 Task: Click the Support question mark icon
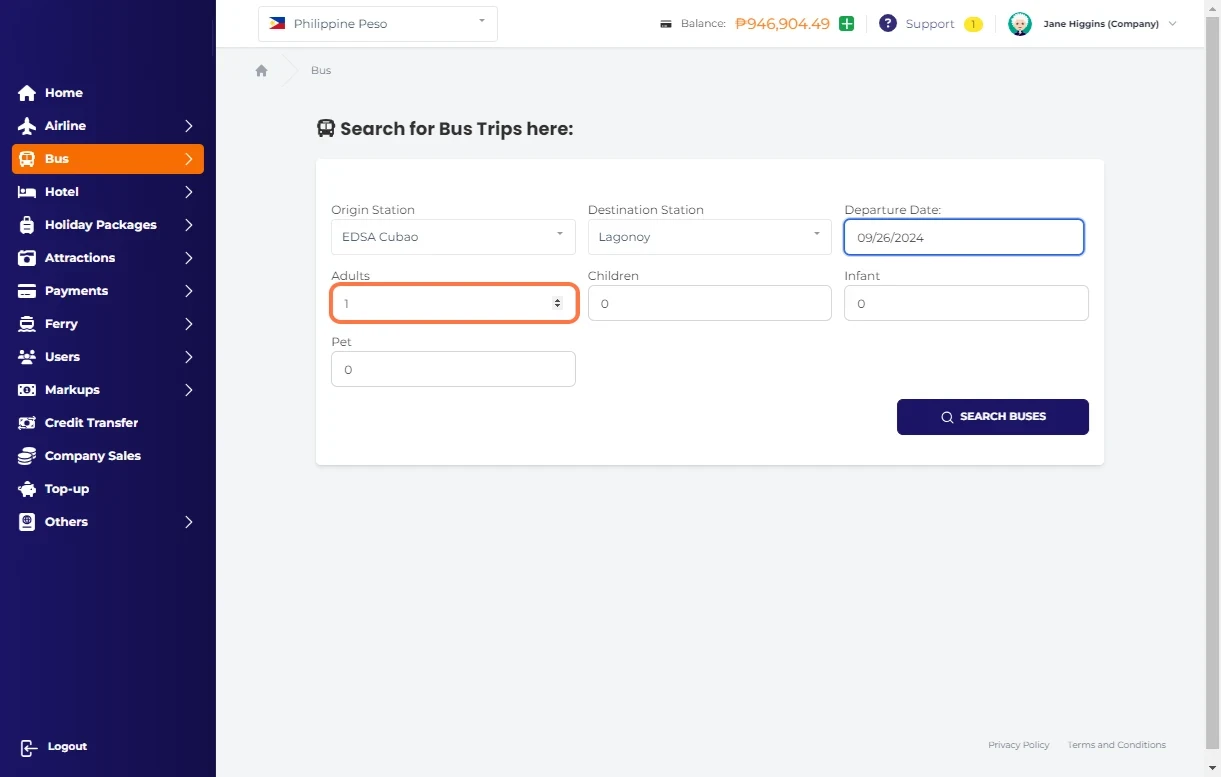pyautogui.click(x=887, y=24)
